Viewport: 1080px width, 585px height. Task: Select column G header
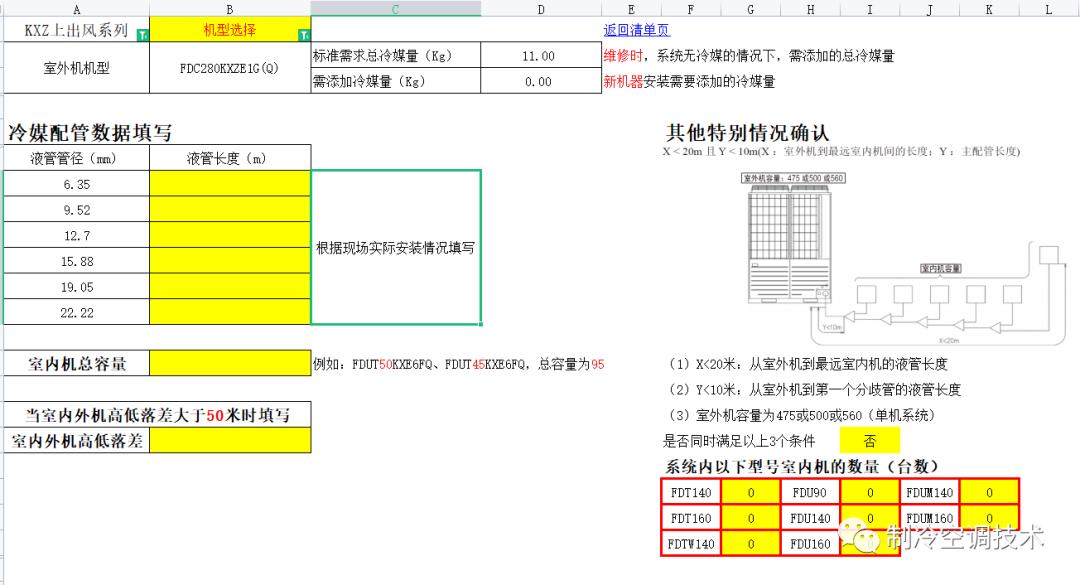point(750,9)
